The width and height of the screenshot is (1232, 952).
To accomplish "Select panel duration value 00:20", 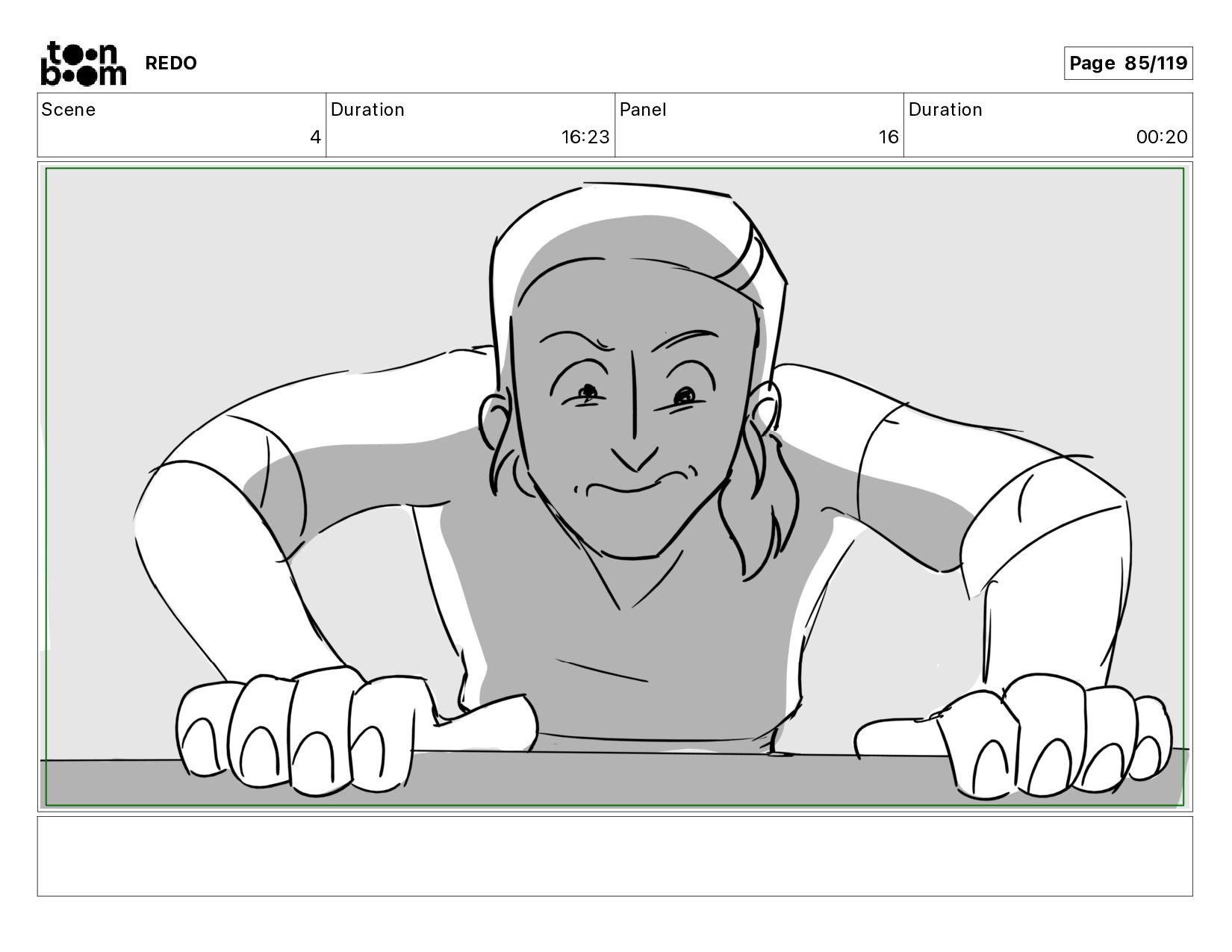I will [1162, 137].
